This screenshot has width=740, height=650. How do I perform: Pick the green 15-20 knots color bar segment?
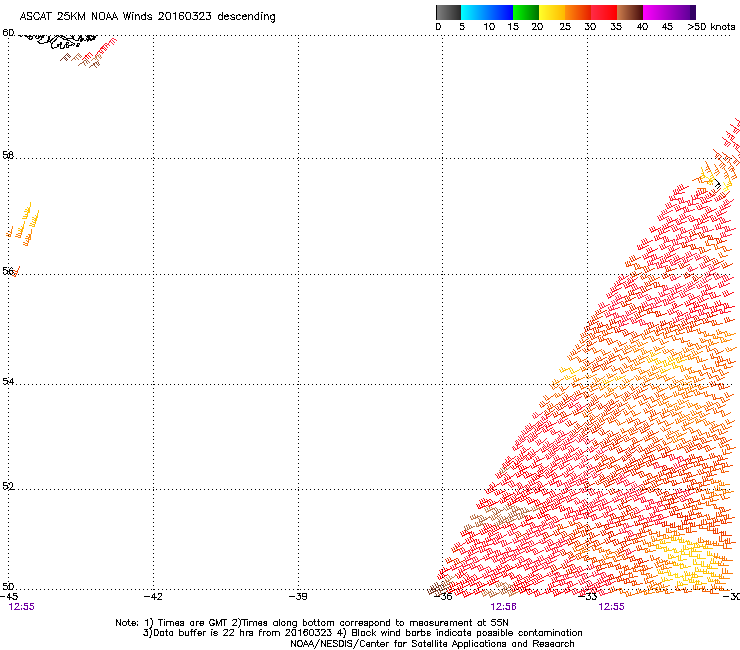pos(526,12)
